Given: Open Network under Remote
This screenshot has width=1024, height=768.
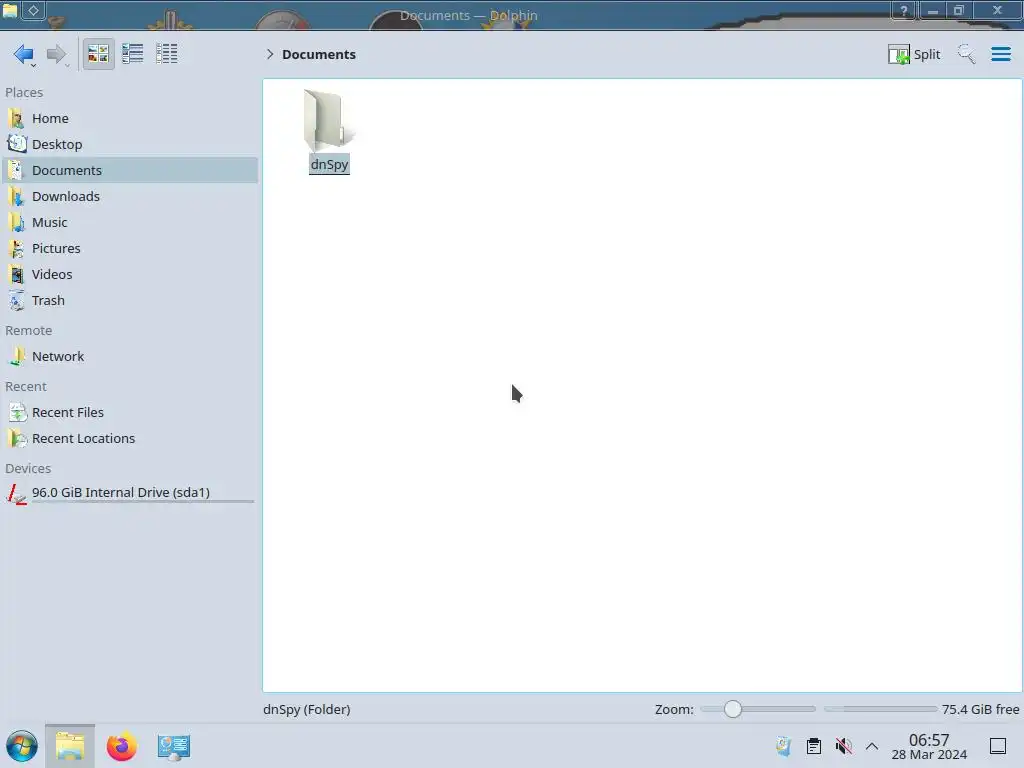Looking at the screenshot, I should pos(130,357).
